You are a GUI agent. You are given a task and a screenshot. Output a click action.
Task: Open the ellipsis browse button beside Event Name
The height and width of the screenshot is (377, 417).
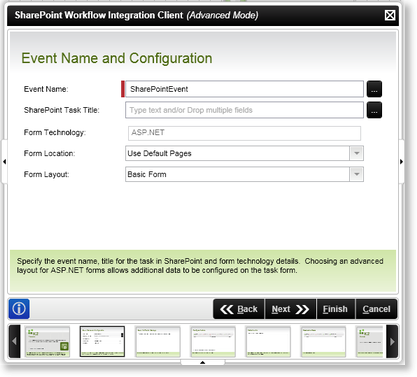point(374,89)
